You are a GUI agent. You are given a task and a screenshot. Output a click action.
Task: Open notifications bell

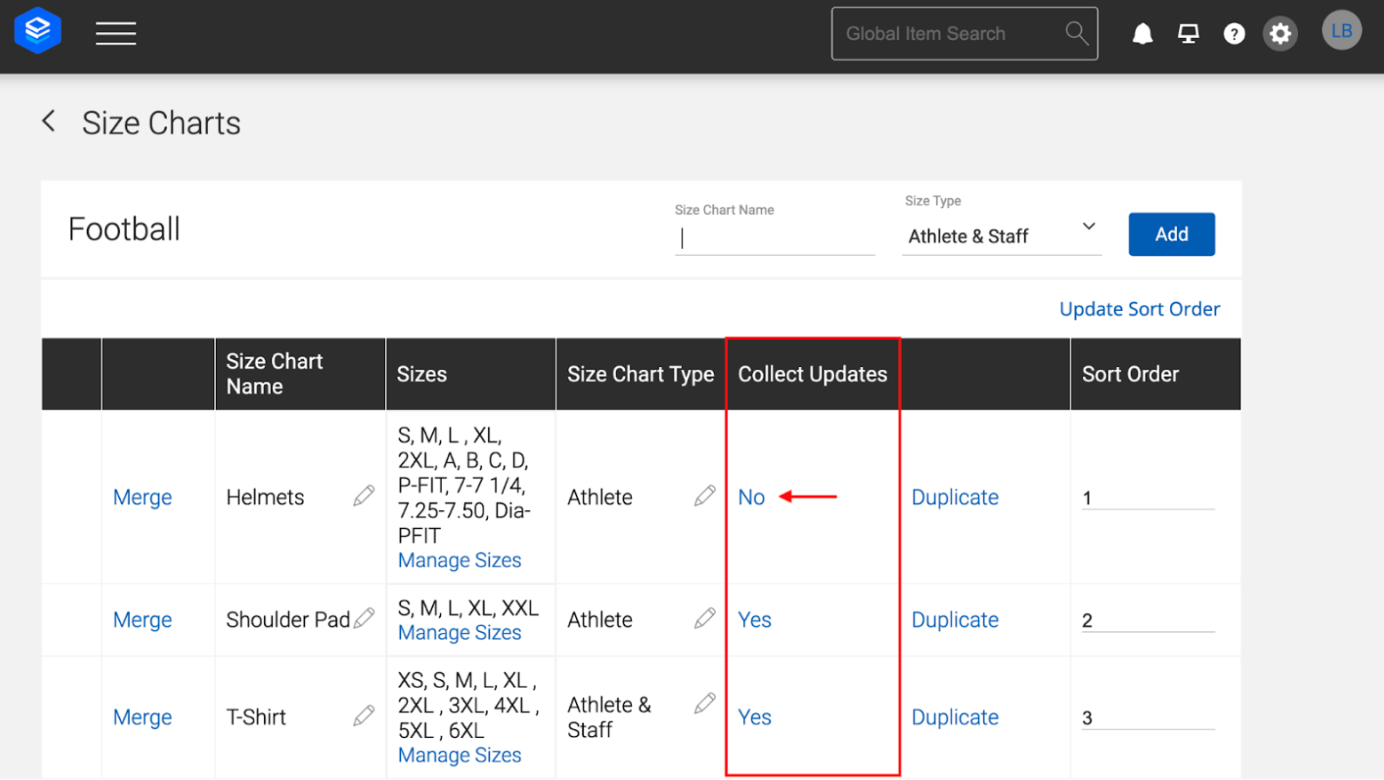coord(1142,34)
